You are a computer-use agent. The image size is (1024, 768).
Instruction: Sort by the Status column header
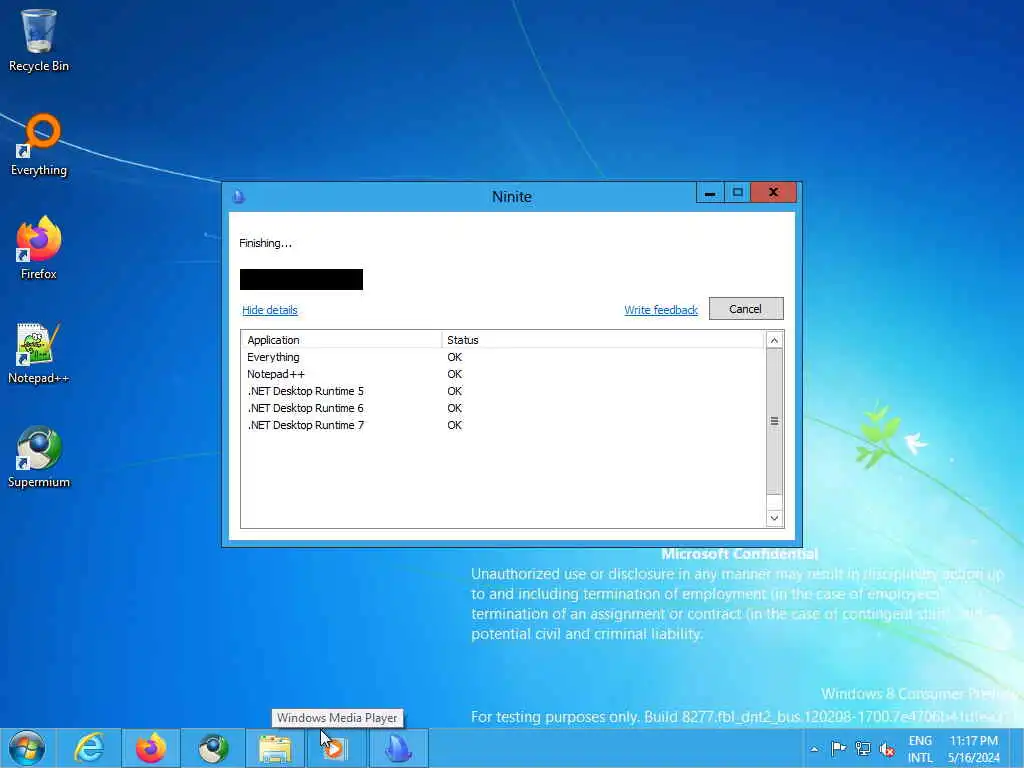click(x=603, y=340)
